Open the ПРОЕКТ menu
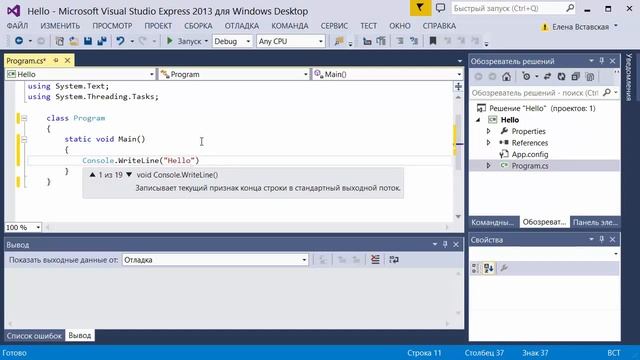Image resolution: width=640 pixels, height=360 pixels. pyautogui.click(x=158, y=26)
